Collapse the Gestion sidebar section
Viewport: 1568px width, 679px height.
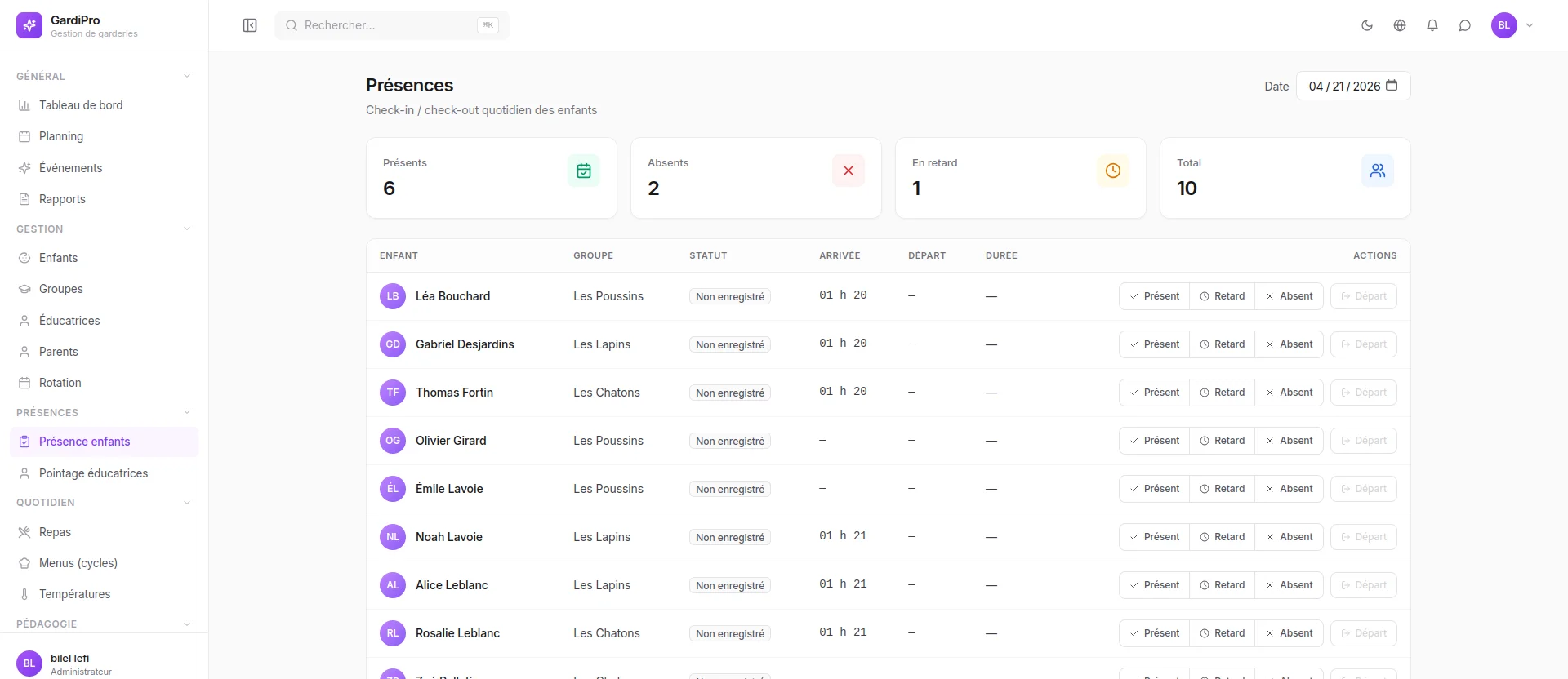coord(187,229)
